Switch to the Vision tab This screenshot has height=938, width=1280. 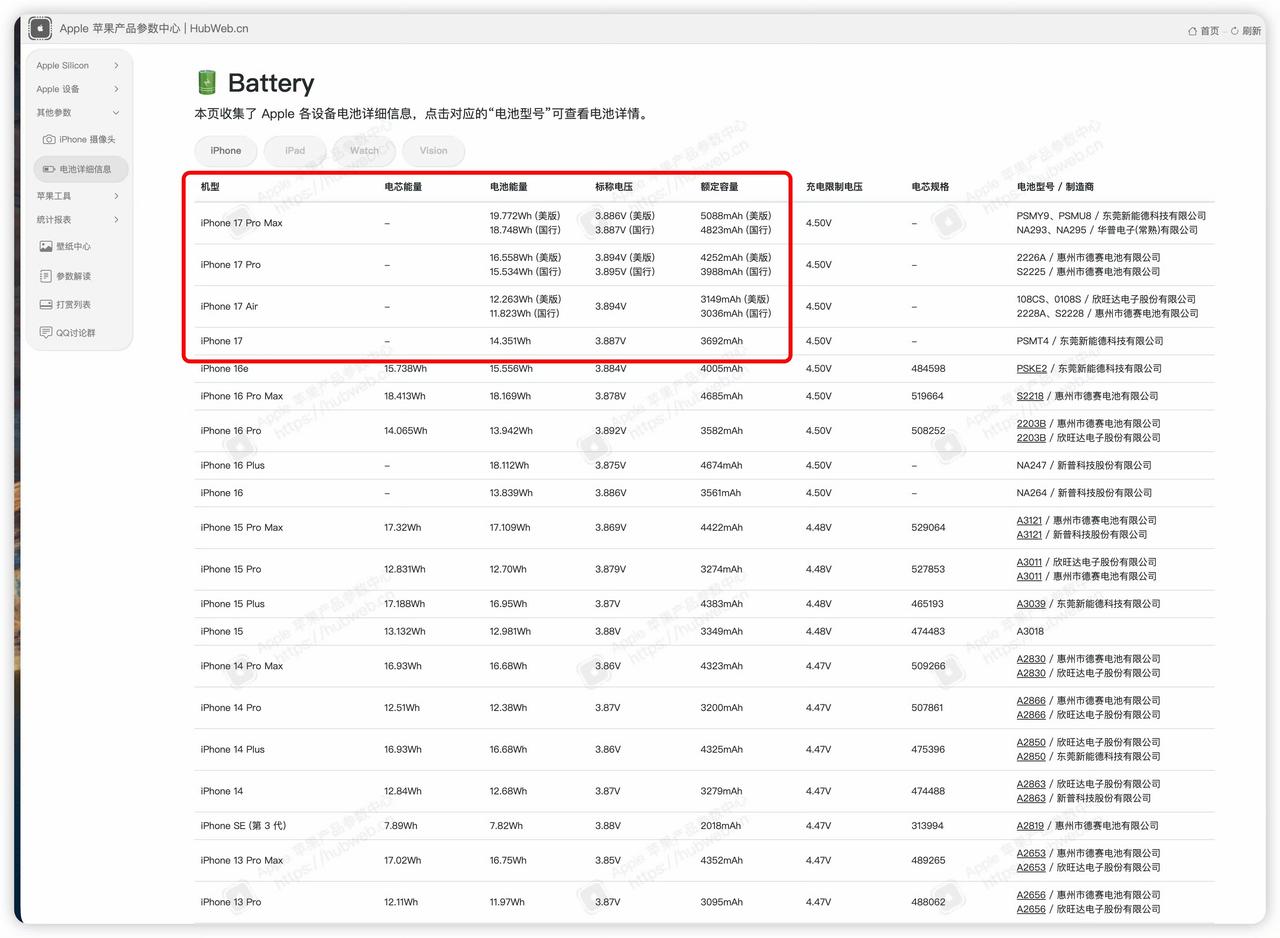(433, 151)
